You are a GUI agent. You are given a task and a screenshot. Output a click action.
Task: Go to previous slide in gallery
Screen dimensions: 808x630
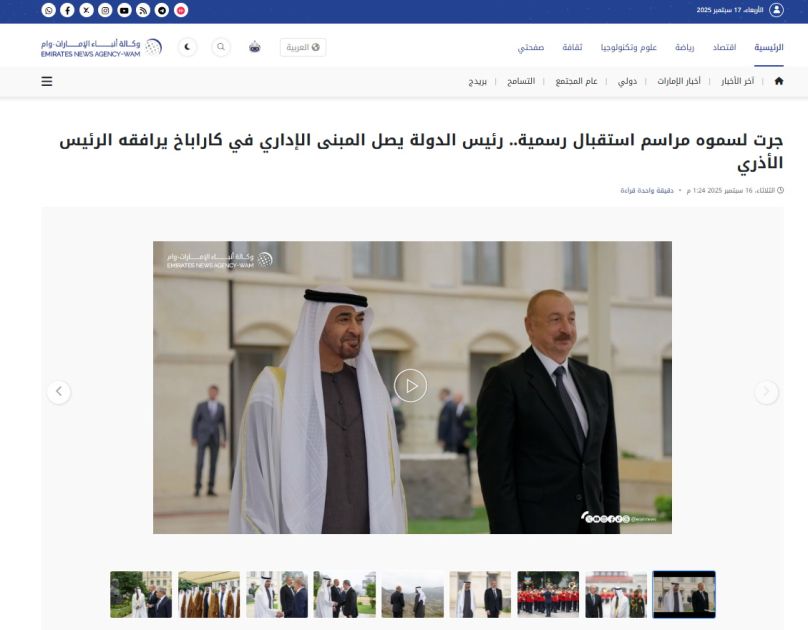click(59, 392)
